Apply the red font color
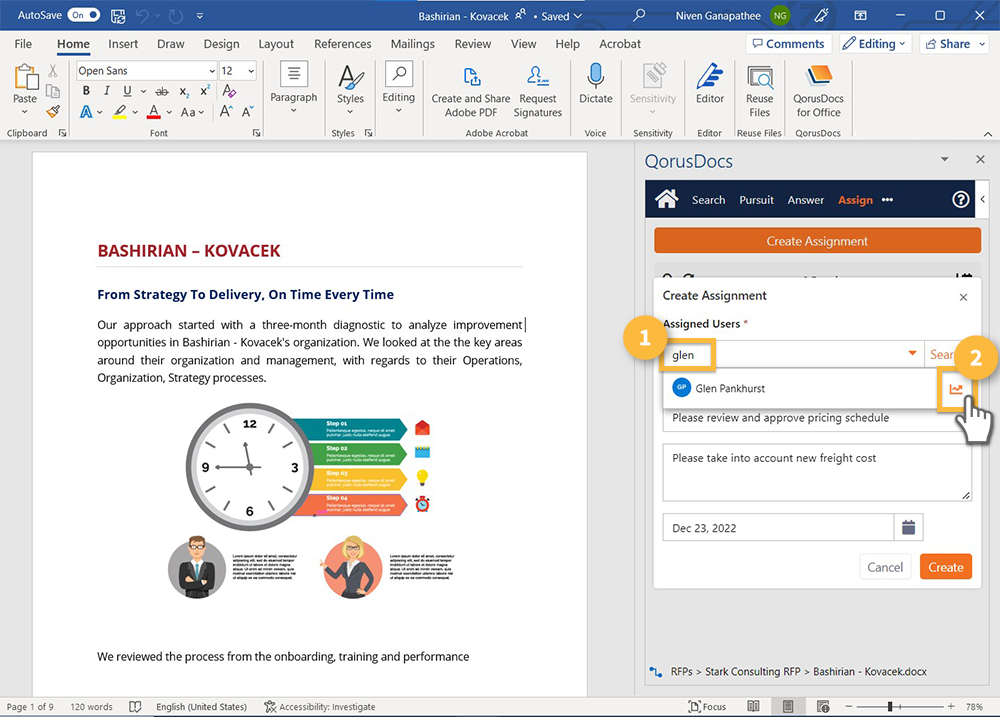 coord(154,112)
